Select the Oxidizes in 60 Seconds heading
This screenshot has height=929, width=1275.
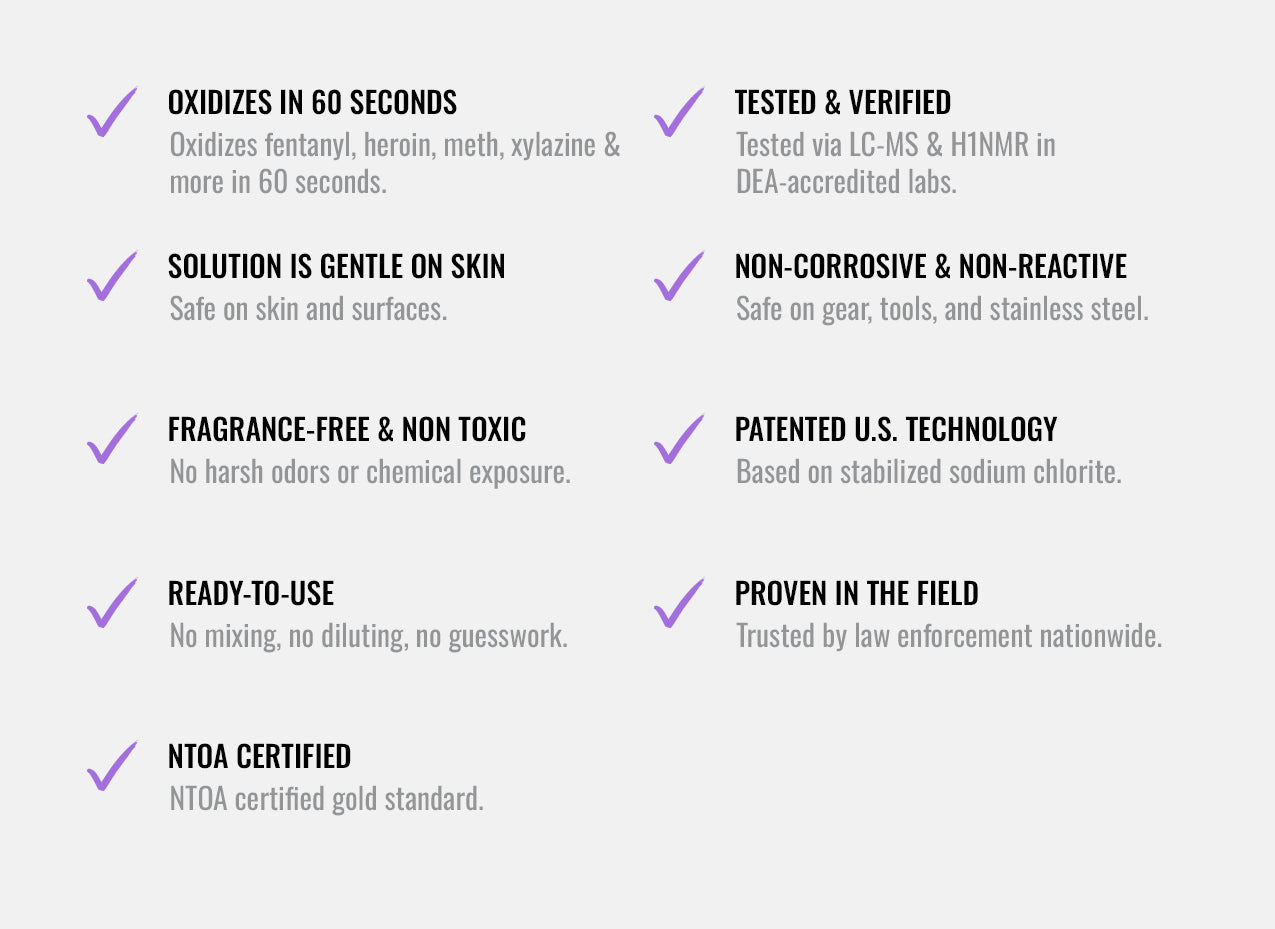[312, 102]
